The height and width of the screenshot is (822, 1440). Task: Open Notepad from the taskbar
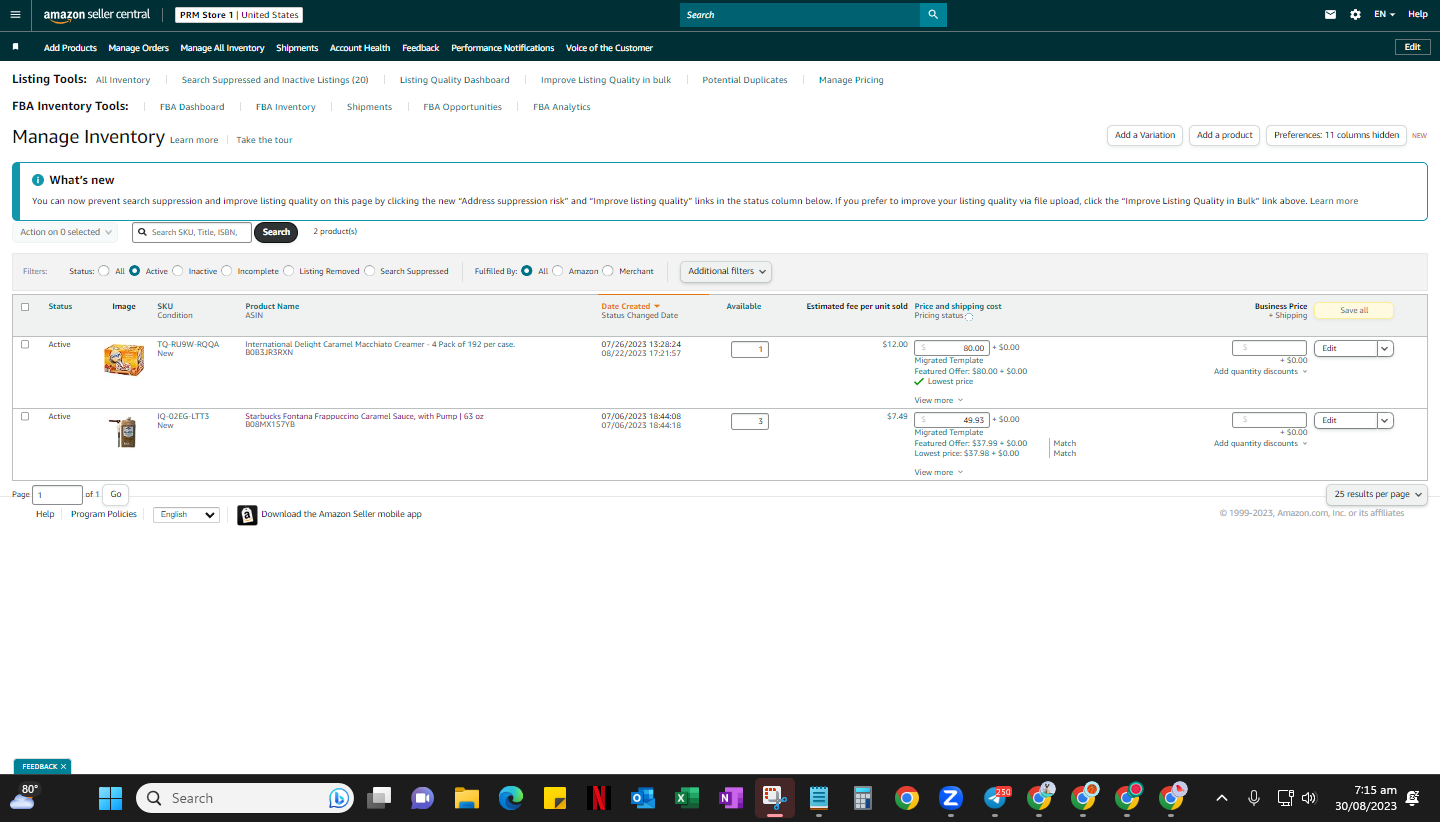819,798
